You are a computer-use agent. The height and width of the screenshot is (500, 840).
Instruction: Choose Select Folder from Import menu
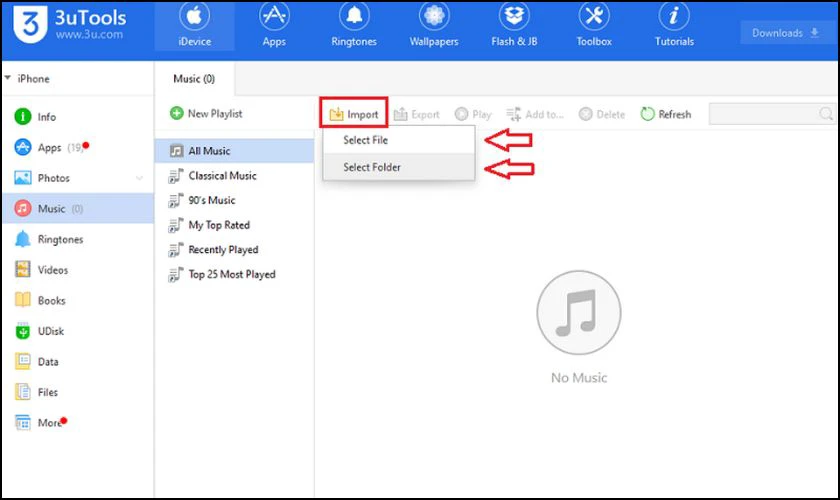[372, 167]
